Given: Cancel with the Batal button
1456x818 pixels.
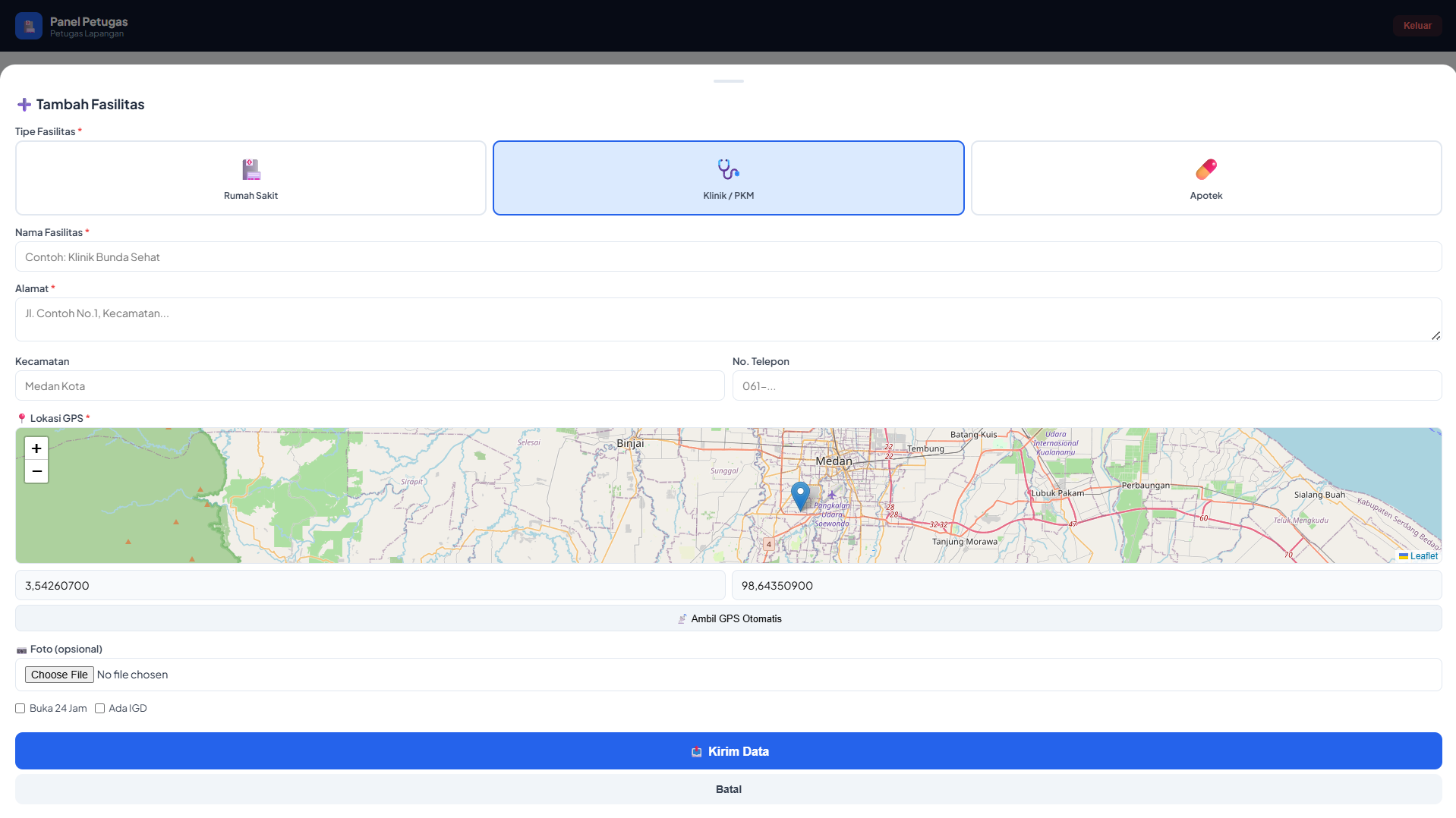Looking at the screenshot, I should (x=728, y=789).
